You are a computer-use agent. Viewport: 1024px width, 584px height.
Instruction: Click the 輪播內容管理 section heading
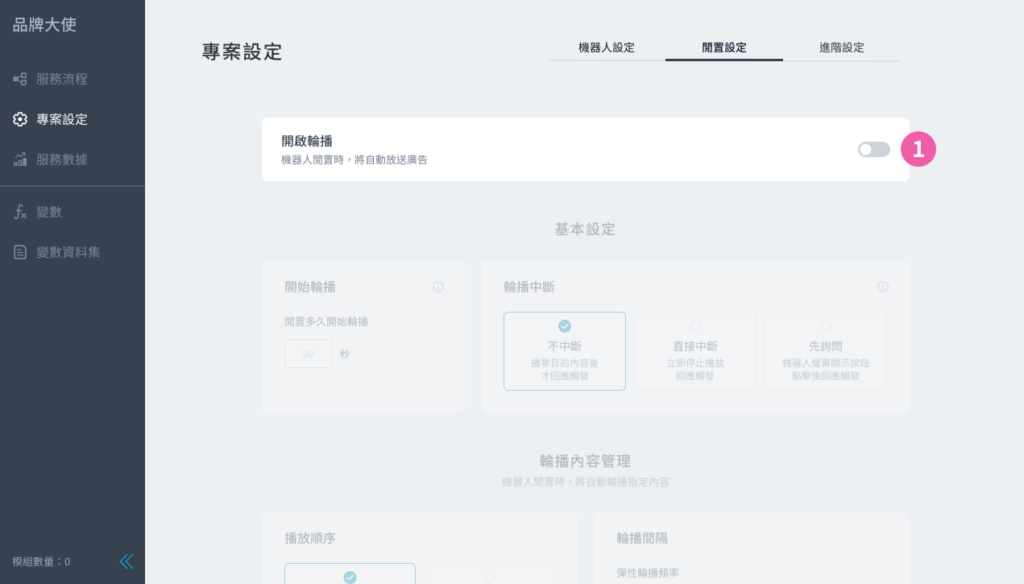[x=585, y=461]
